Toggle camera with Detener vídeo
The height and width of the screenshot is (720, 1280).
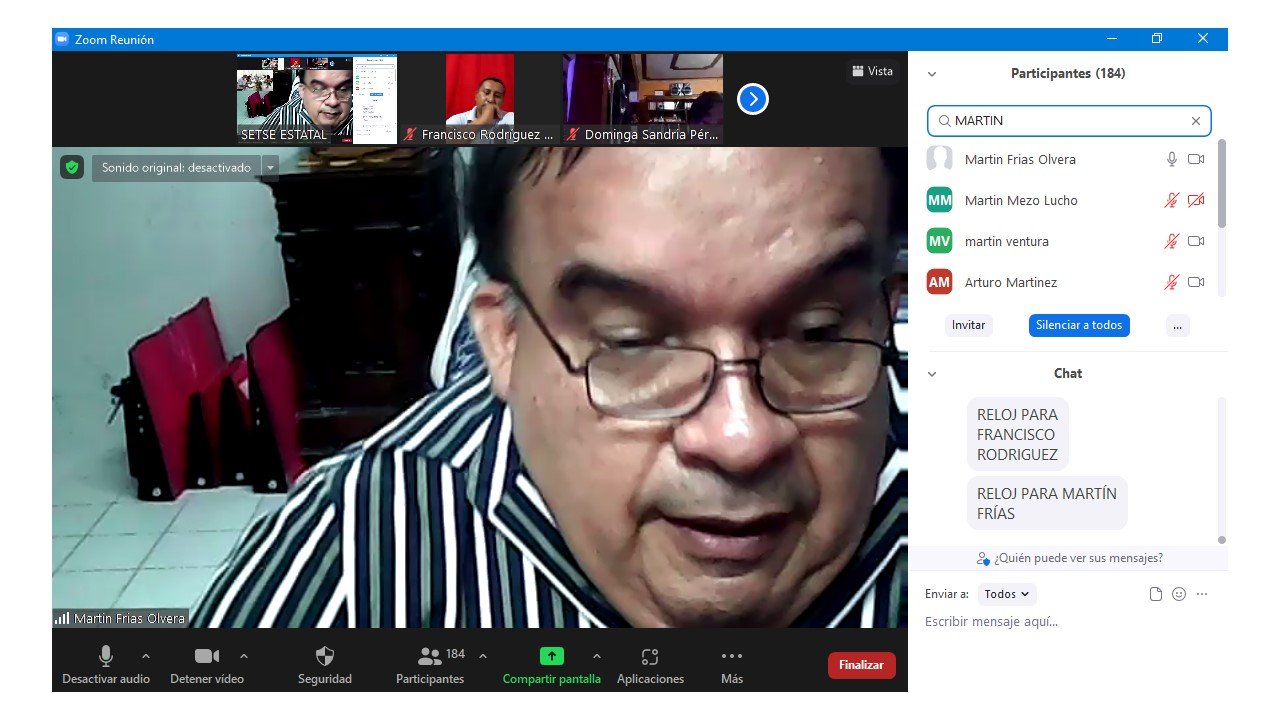coord(207,657)
